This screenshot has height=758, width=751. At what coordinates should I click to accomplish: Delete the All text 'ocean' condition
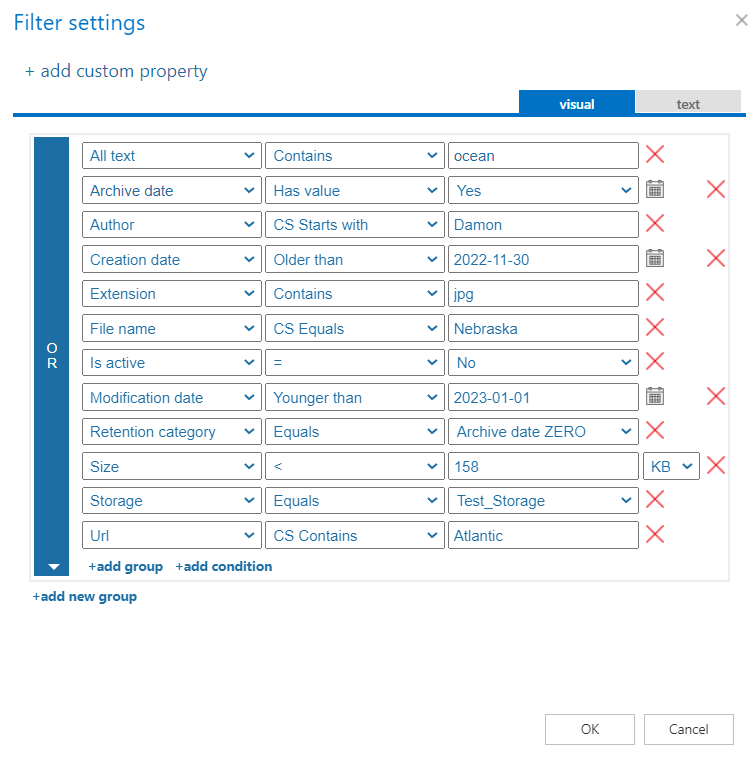tap(655, 155)
